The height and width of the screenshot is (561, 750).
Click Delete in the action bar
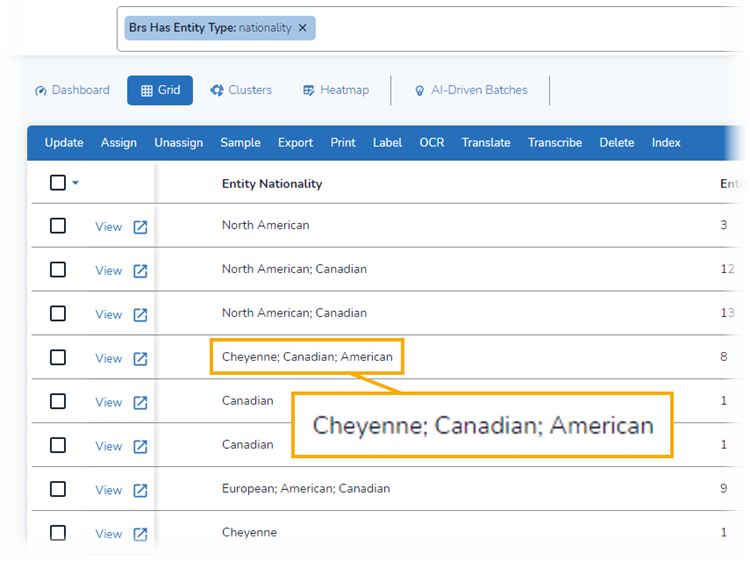pos(617,143)
